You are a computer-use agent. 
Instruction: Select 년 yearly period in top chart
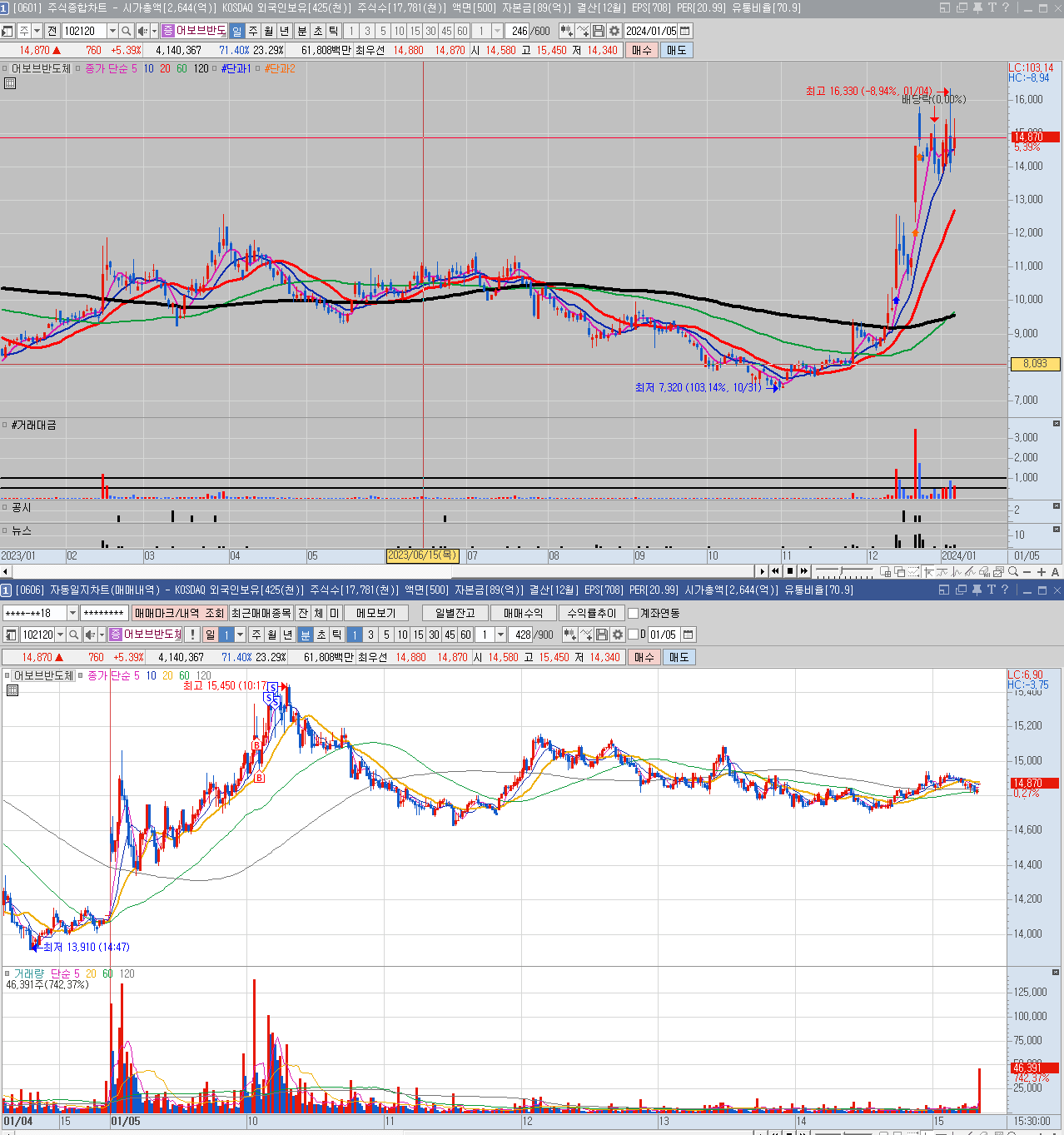(285, 31)
